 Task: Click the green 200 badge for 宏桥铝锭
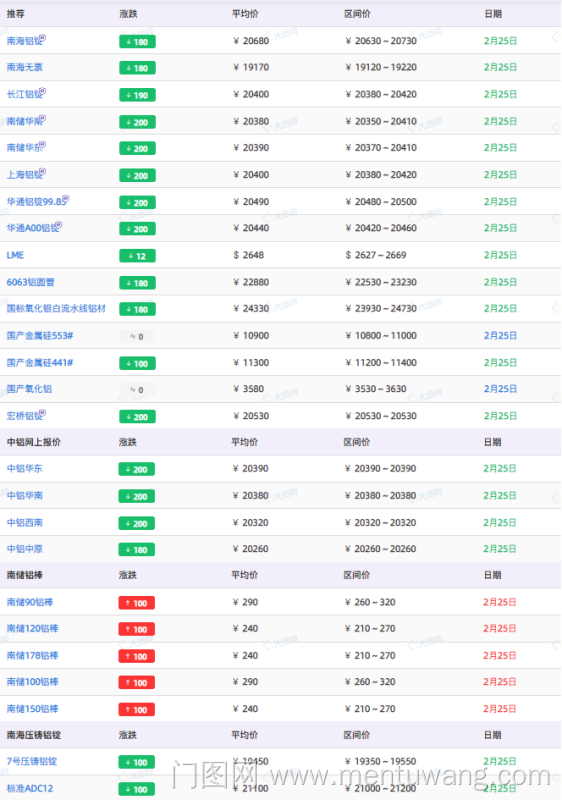[137, 417]
